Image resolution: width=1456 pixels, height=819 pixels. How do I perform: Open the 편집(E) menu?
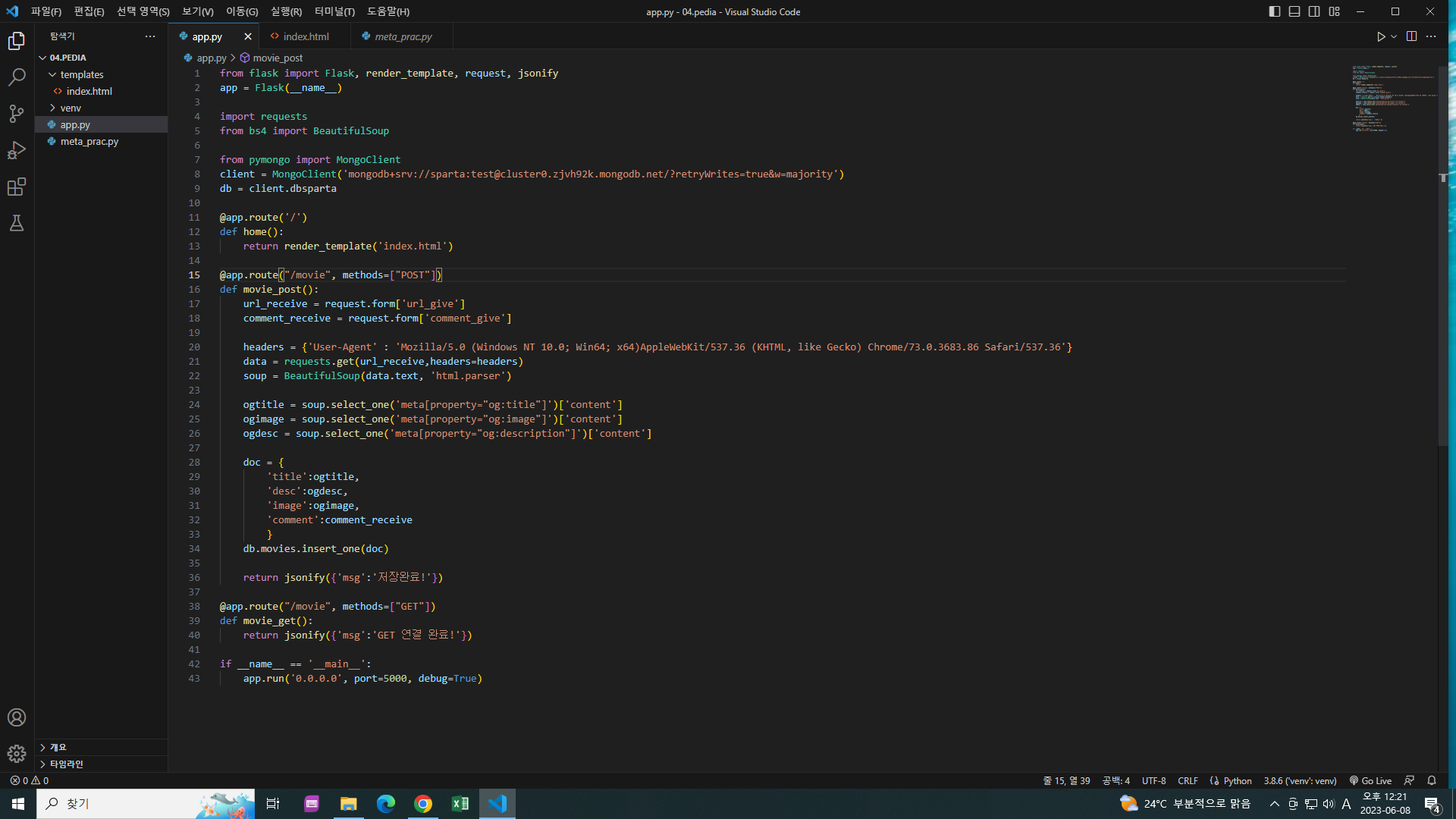[89, 11]
